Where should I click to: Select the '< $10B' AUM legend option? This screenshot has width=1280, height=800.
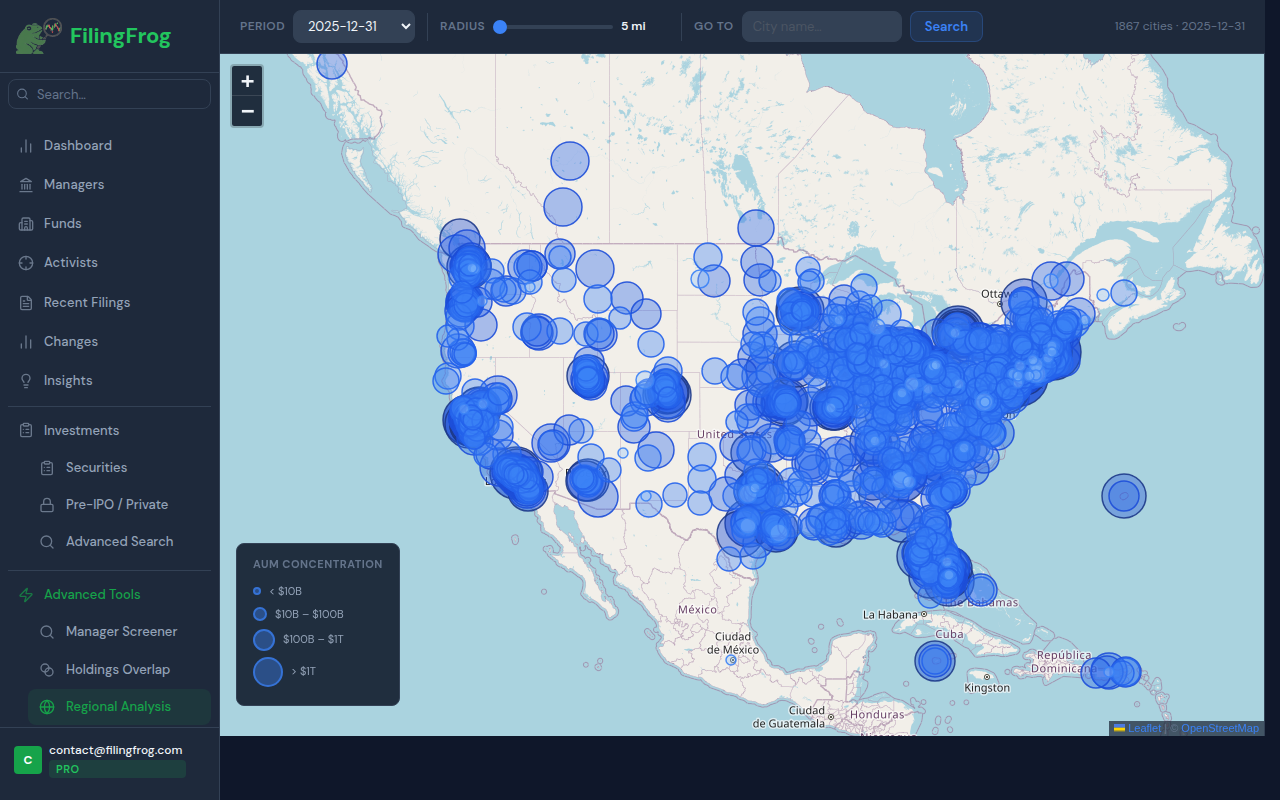tap(277, 590)
